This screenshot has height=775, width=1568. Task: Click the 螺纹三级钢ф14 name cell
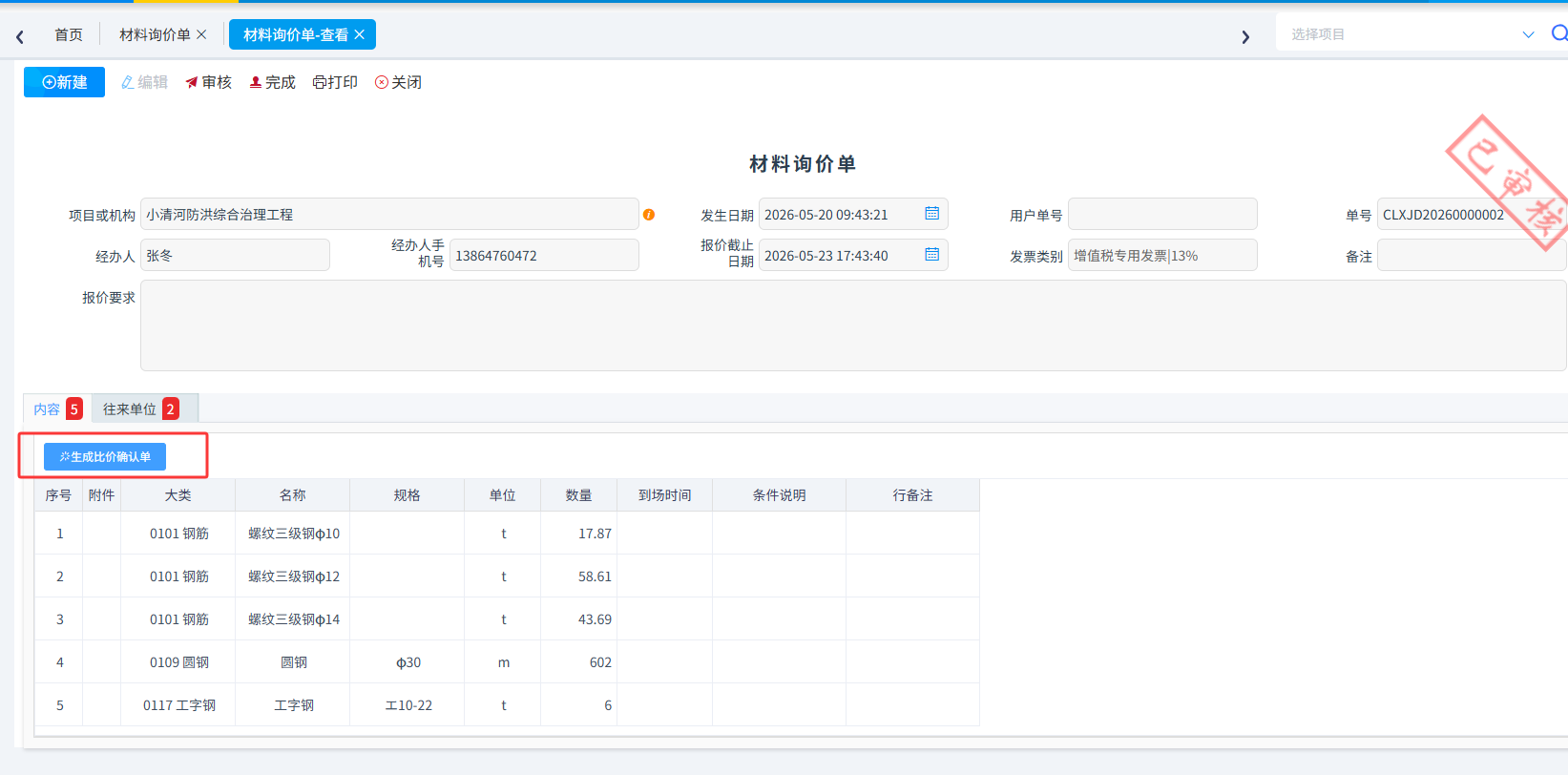(x=293, y=619)
